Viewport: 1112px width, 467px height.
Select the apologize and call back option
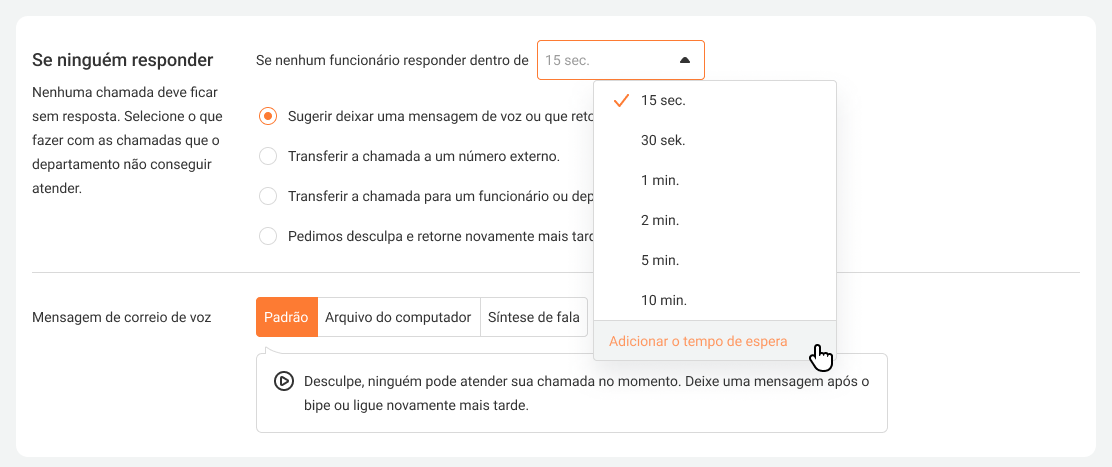click(267, 236)
